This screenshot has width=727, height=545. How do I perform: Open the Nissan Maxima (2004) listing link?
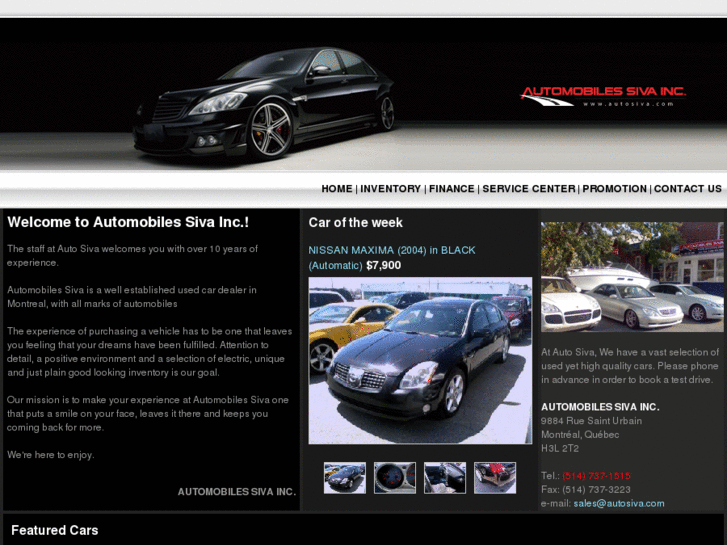tap(392, 257)
